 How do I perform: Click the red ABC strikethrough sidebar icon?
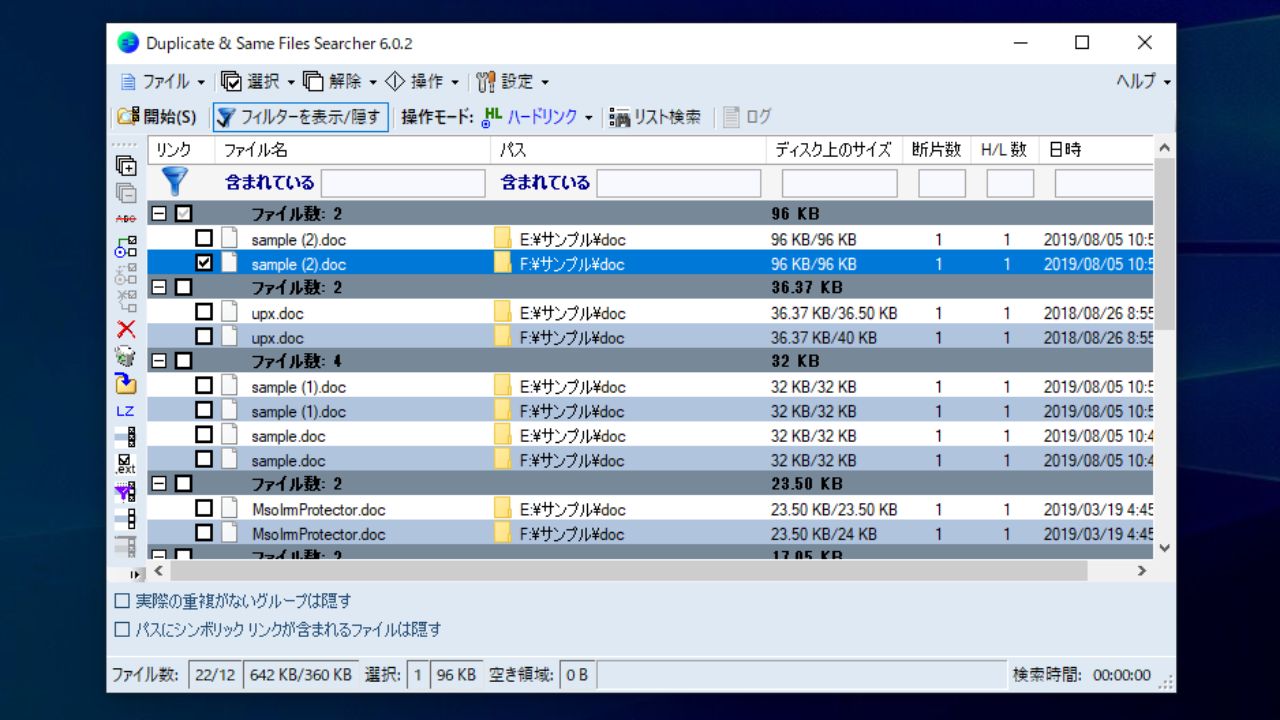tap(126, 218)
